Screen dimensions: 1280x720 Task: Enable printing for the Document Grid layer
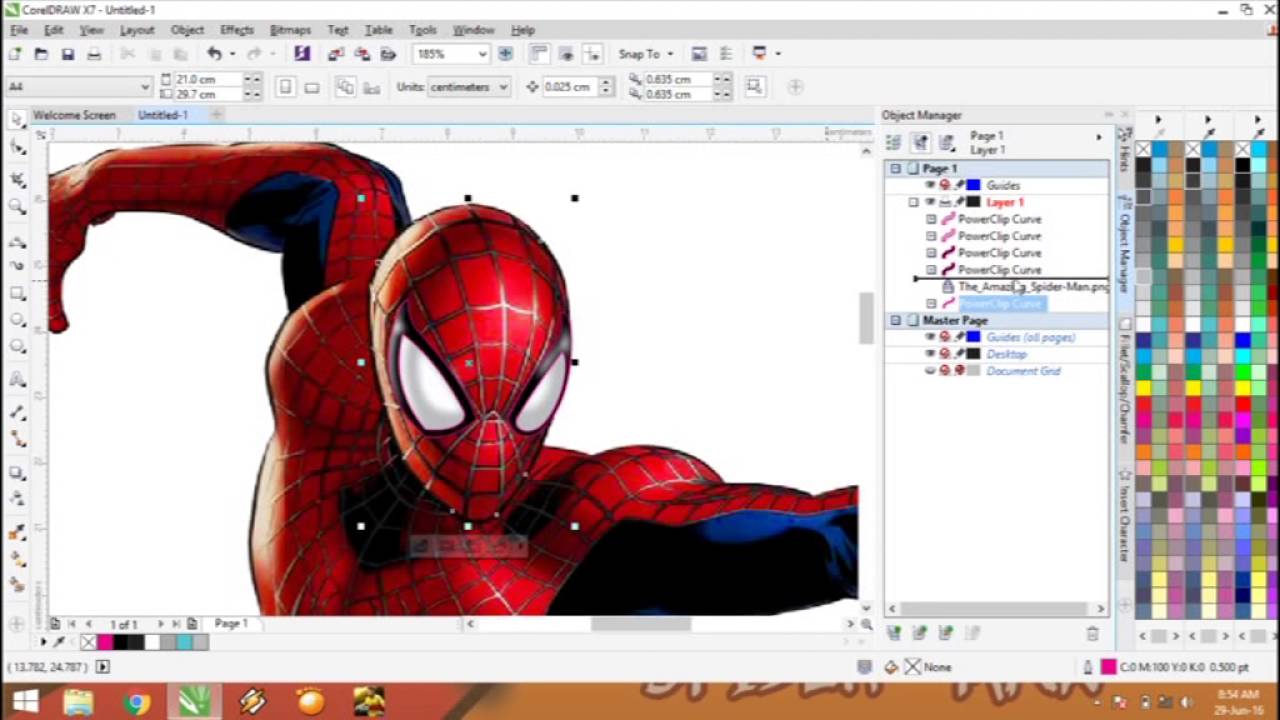click(945, 370)
